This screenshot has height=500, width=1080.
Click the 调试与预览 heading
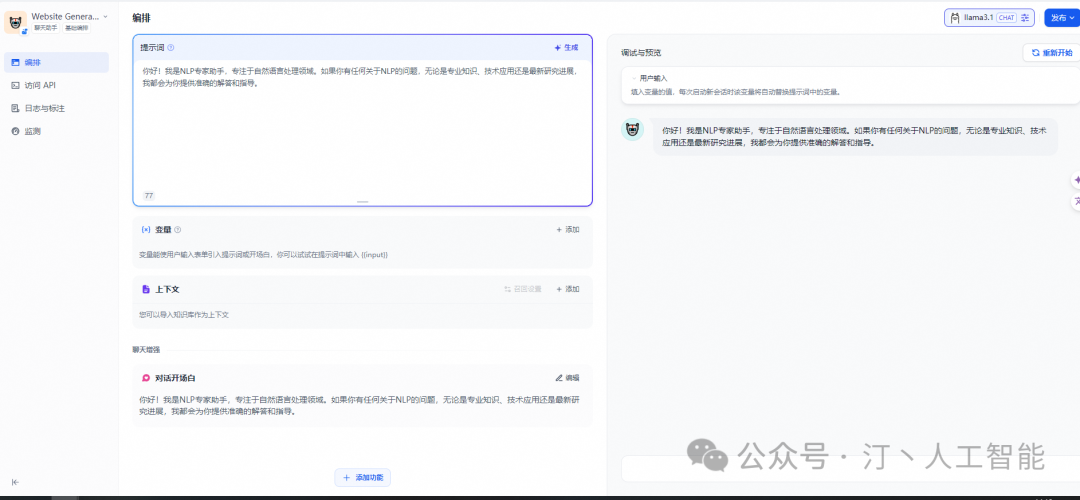641,53
